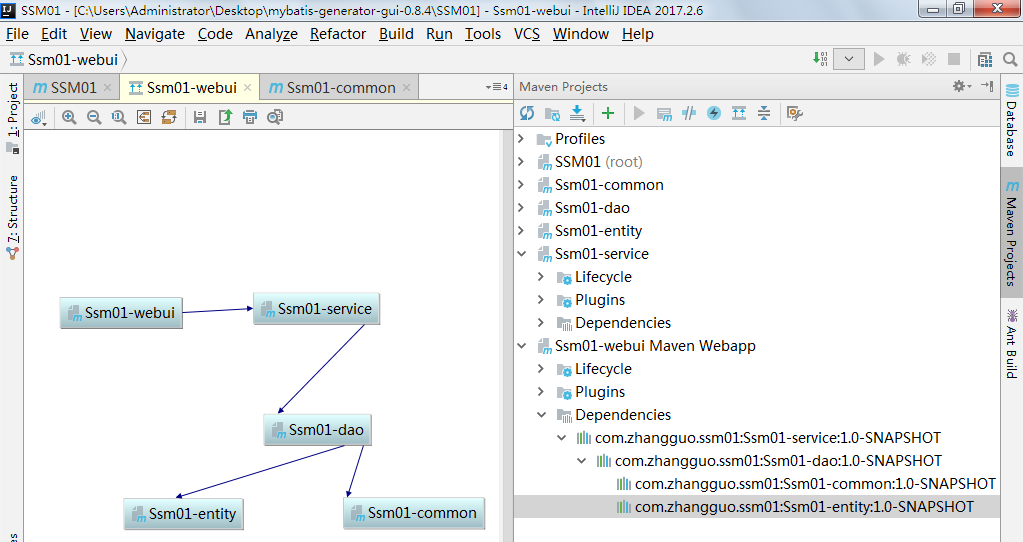This screenshot has height=542, width=1023.
Task: Click the Stop square button
Action: [954, 59]
